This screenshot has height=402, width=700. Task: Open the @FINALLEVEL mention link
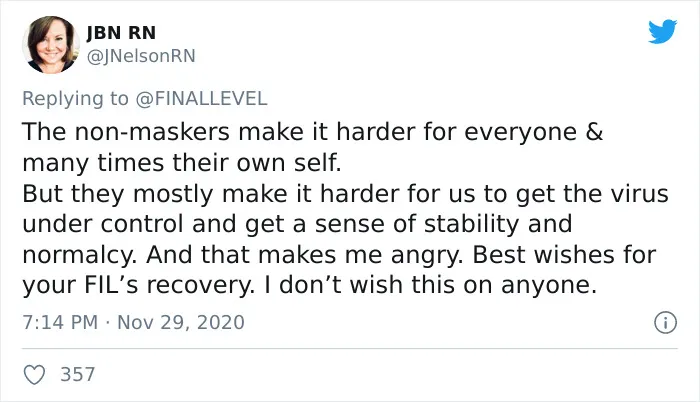pyautogui.click(x=201, y=98)
